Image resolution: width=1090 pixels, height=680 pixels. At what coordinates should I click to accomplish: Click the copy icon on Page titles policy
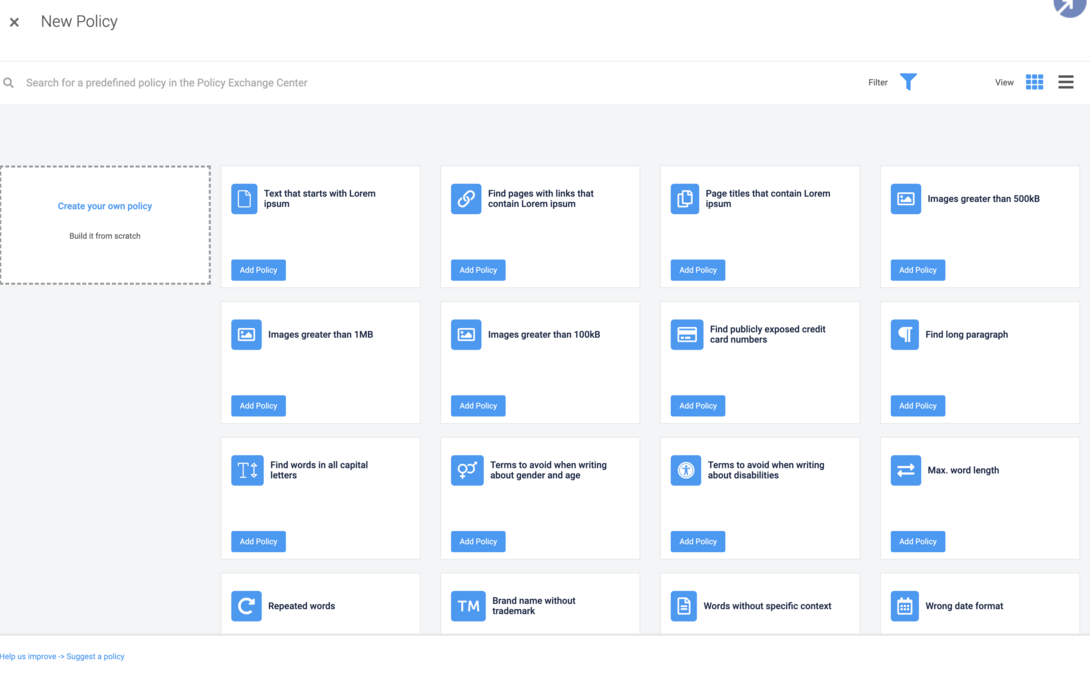[x=685, y=199]
